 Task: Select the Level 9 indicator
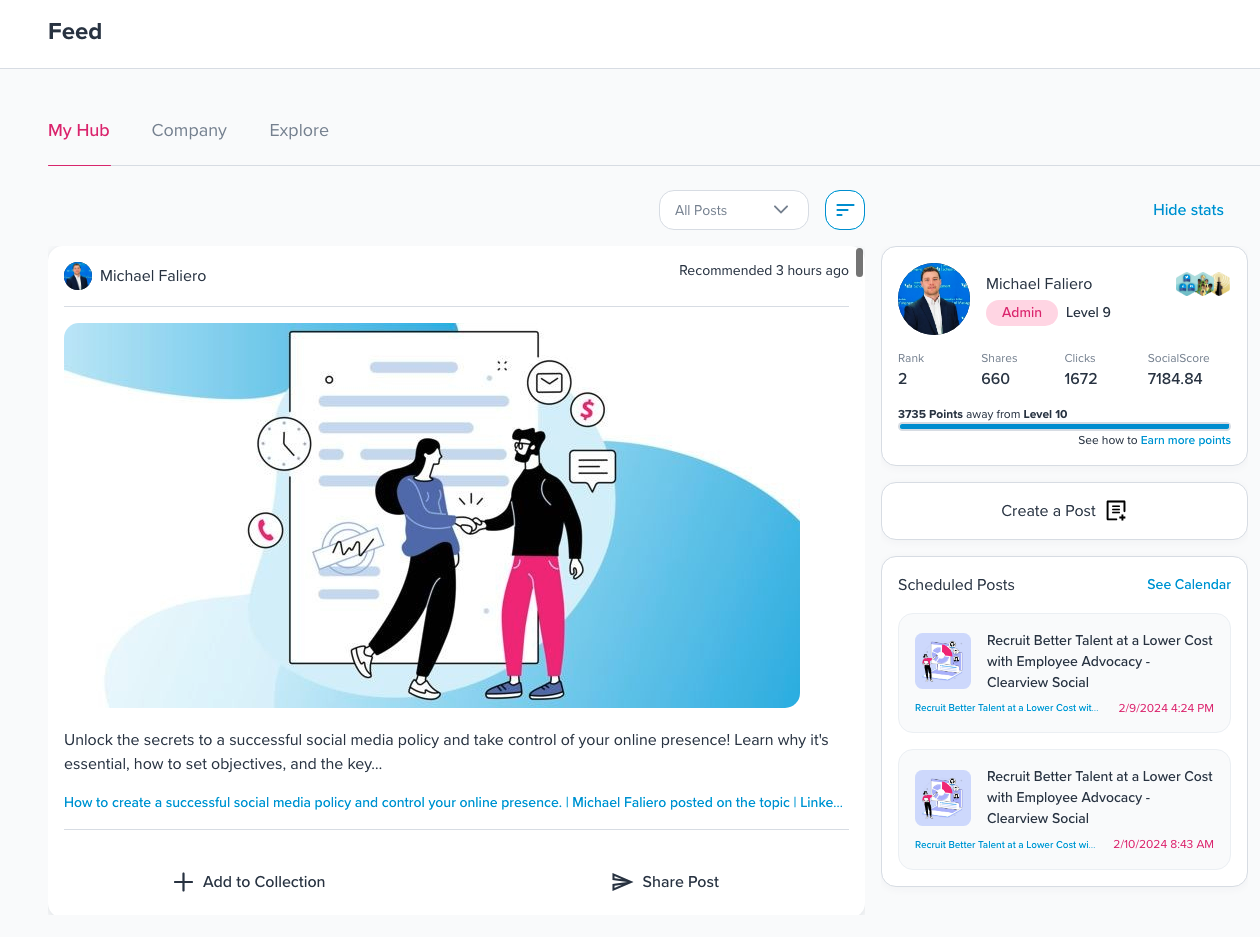1088,312
